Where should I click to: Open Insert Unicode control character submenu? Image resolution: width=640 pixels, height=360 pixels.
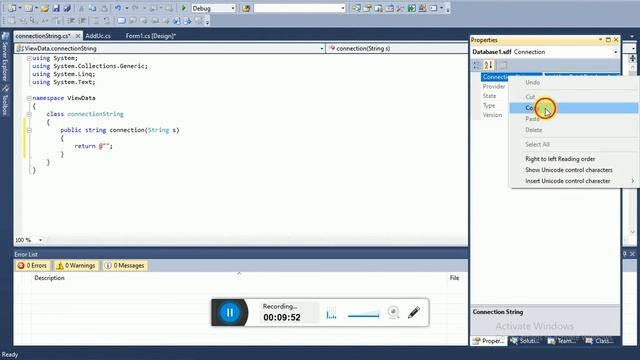[x=573, y=181]
